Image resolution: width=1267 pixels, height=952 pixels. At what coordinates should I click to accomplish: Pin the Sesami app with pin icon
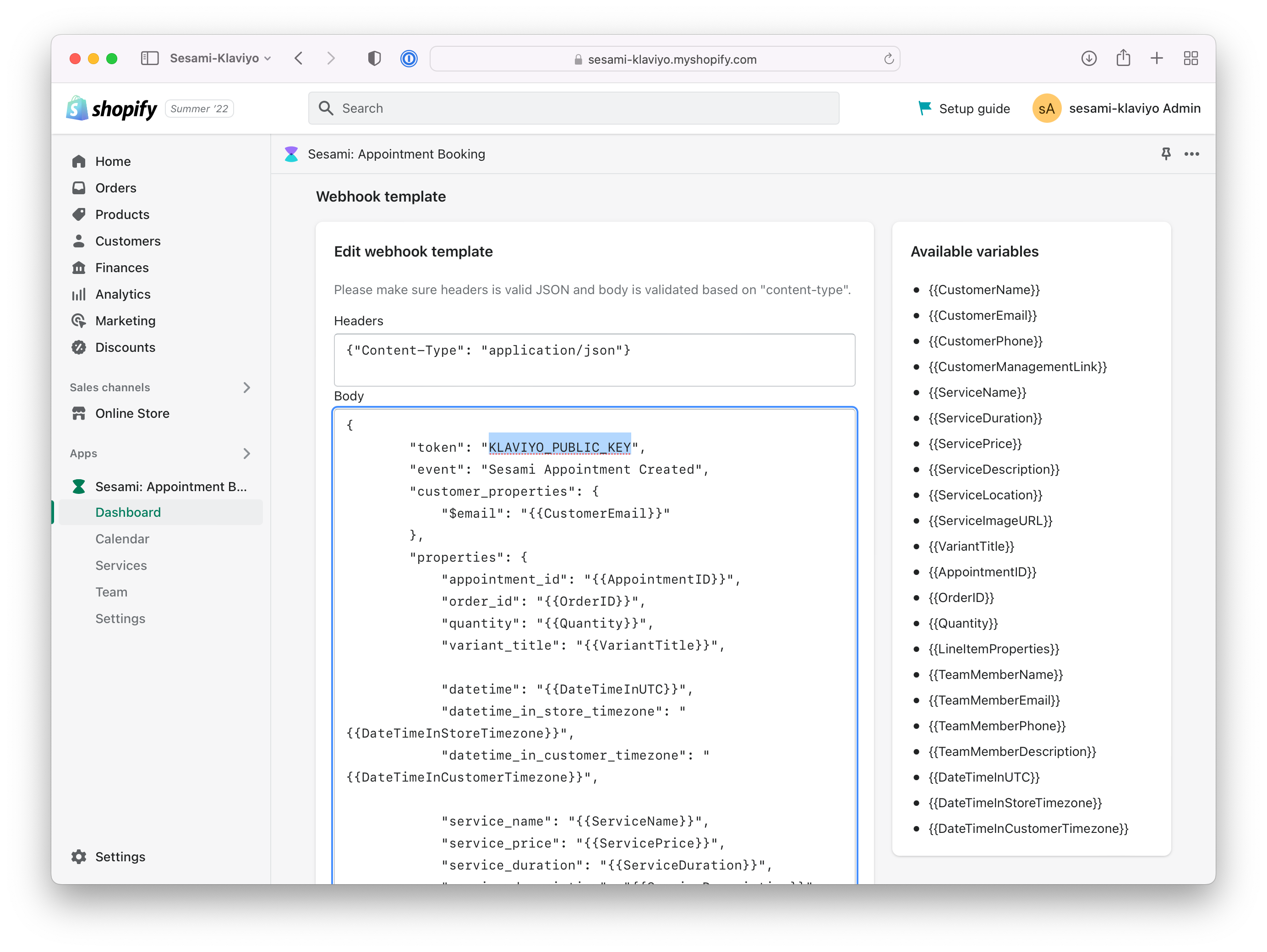click(1166, 153)
